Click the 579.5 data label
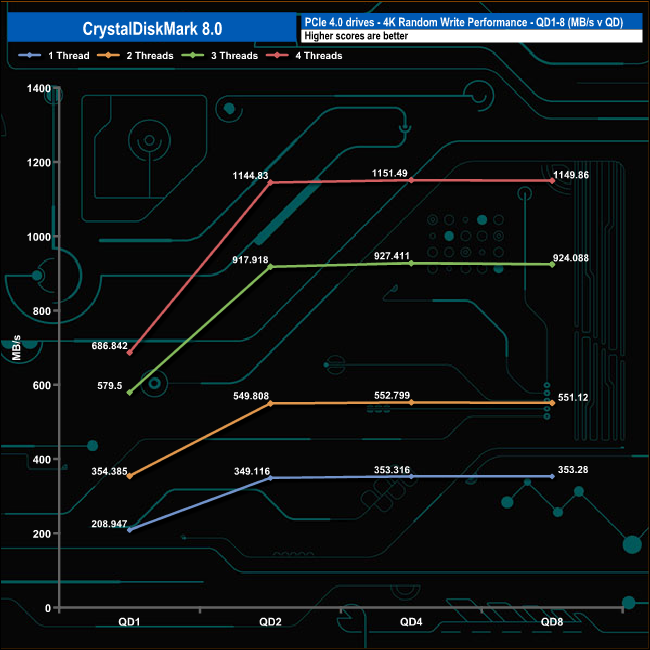The image size is (650, 650). point(110,386)
